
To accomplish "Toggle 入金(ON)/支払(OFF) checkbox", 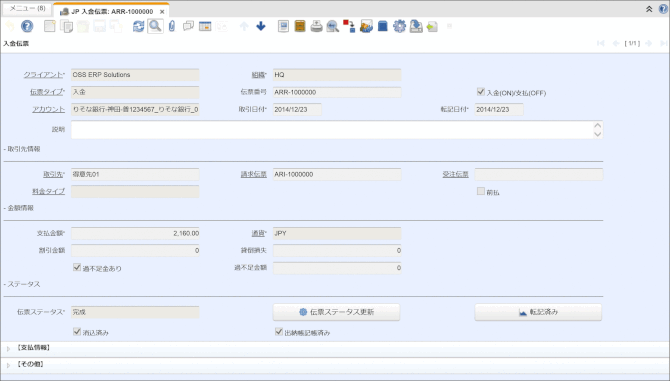I will [481, 91].
